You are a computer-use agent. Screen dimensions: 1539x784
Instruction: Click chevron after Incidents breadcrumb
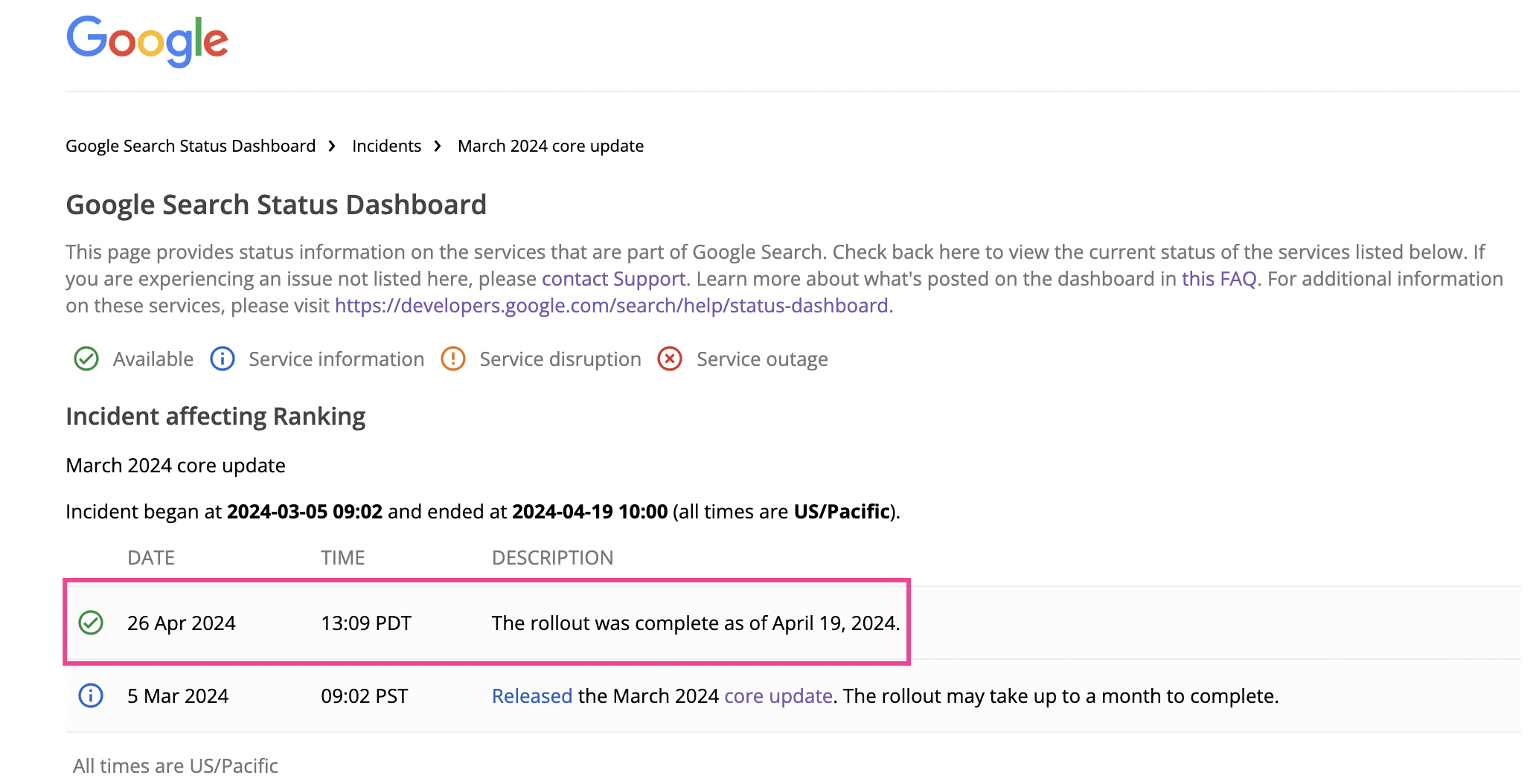[x=438, y=146]
